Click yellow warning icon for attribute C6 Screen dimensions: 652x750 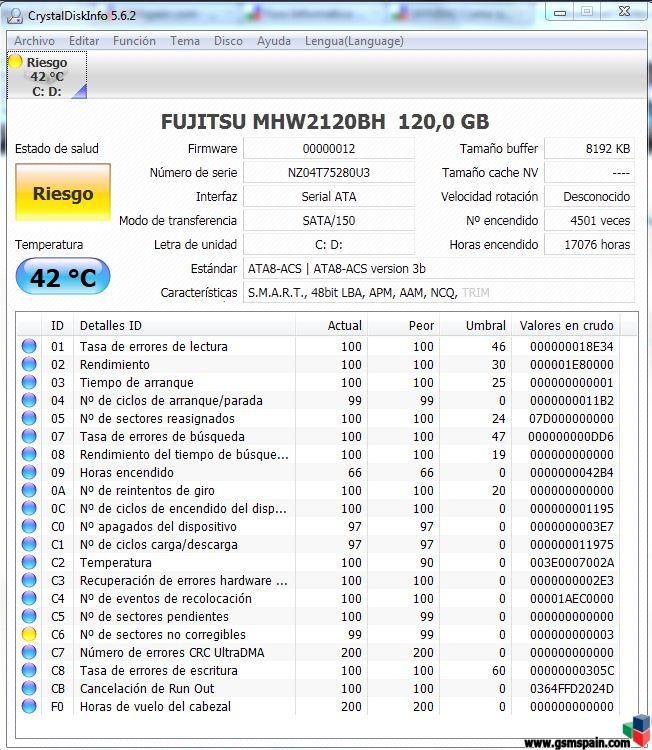coord(29,634)
